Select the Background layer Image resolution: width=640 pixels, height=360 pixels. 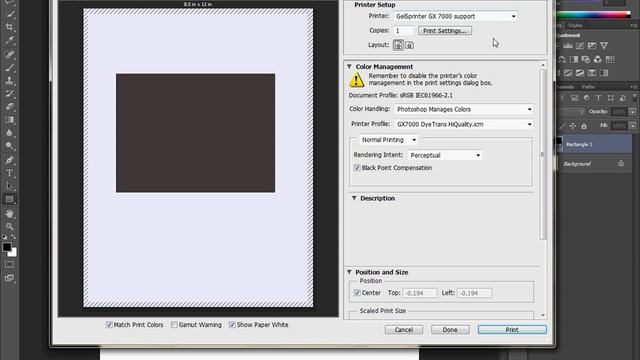click(x=594, y=164)
